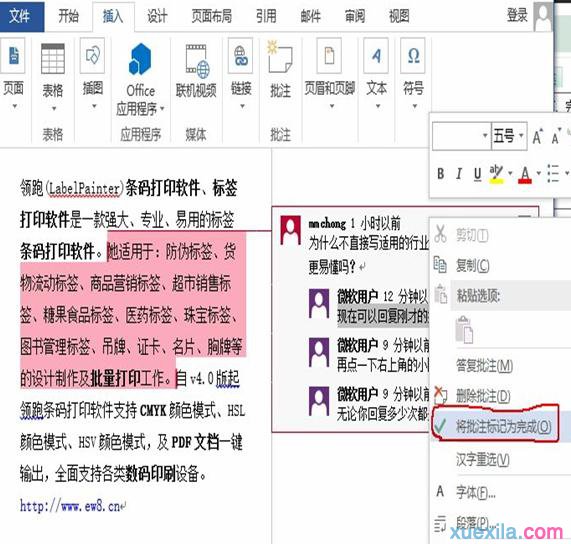571x544 pixels.
Task: Click the bold text 批量打印 in document
Action: (115, 379)
